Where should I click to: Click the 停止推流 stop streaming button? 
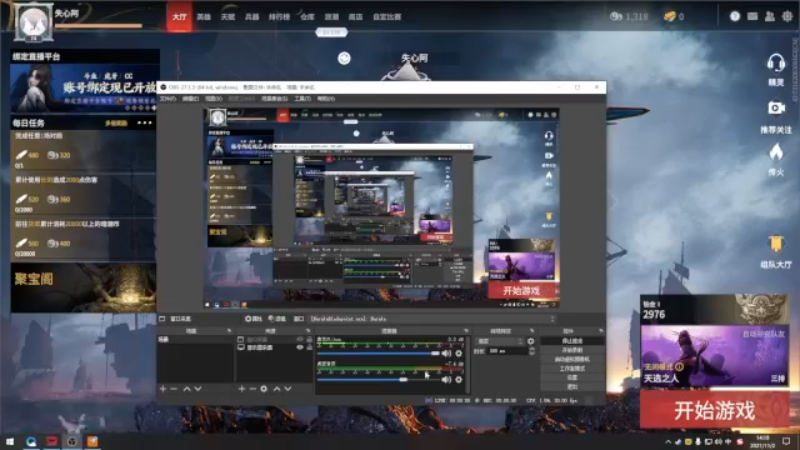tap(572, 341)
